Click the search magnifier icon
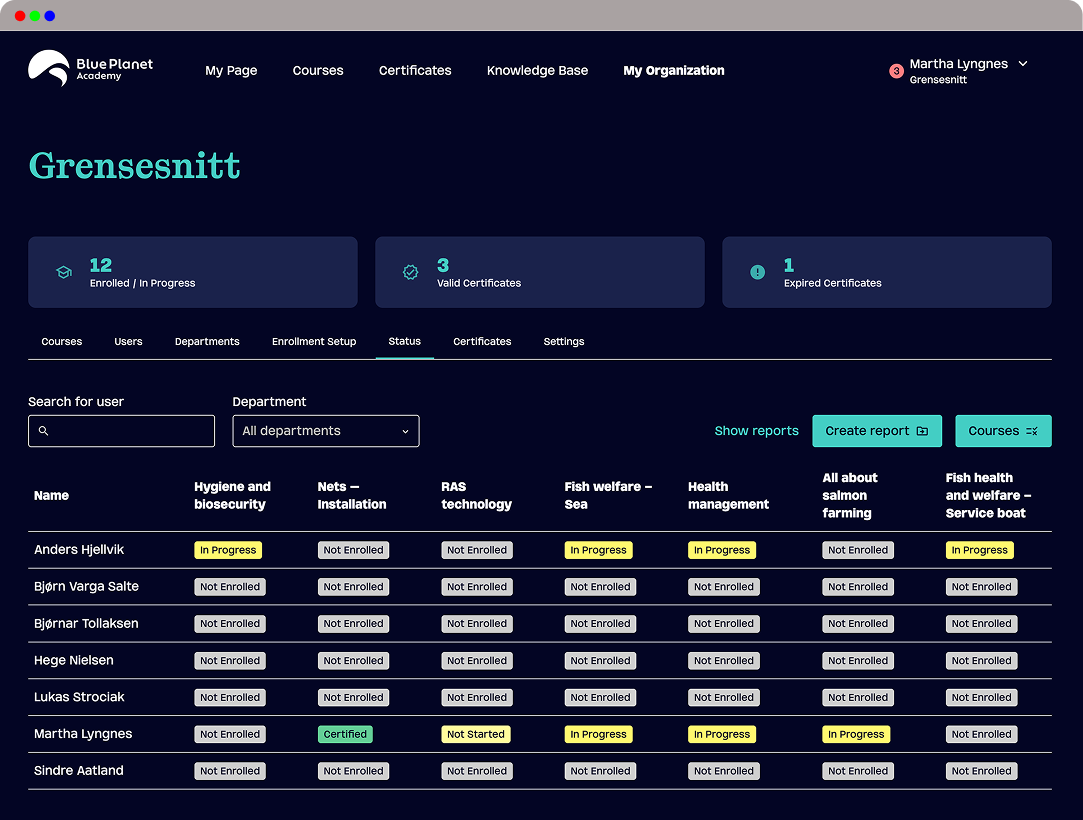The image size is (1083, 820). click(x=44, y=431)
